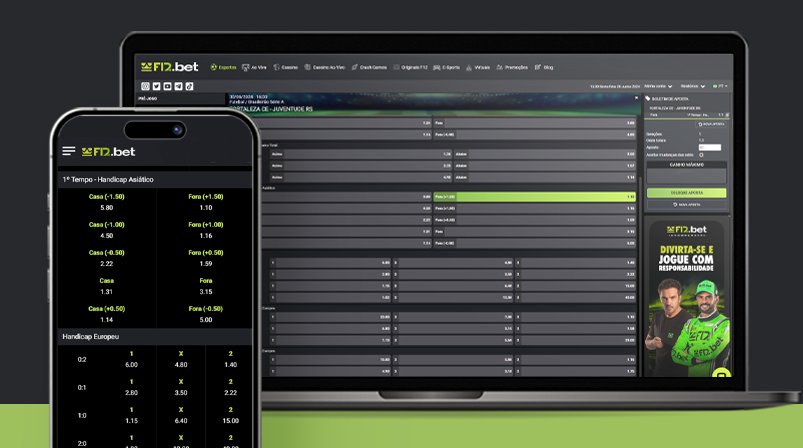The image size is (803, 448).
Task: Open the Blog link
Action: coord(544,67)
